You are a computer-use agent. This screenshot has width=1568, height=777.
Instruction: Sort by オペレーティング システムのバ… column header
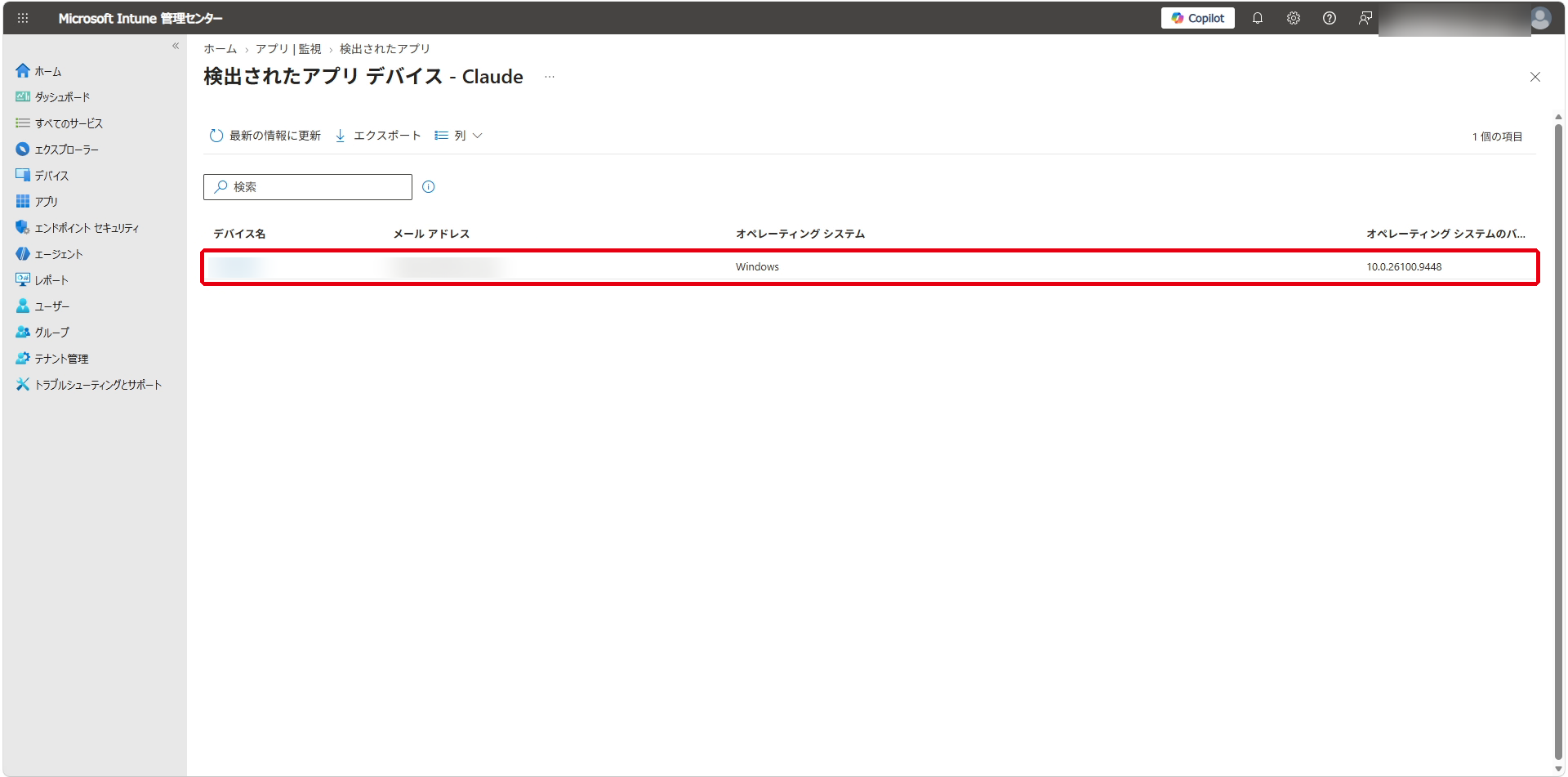click(x=1445, y=234)
